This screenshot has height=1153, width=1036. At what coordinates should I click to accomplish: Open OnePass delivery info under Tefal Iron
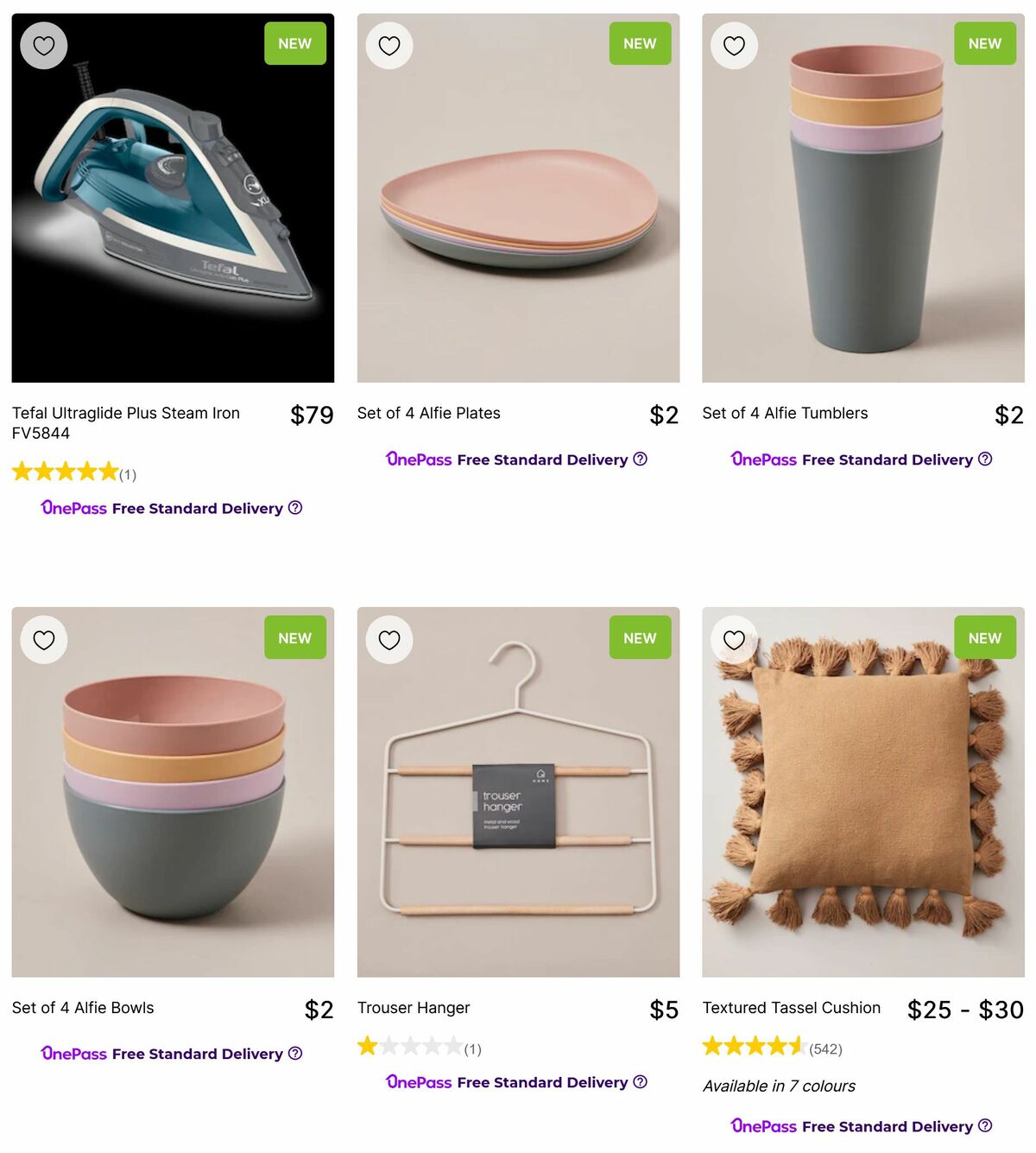point(295,508)
